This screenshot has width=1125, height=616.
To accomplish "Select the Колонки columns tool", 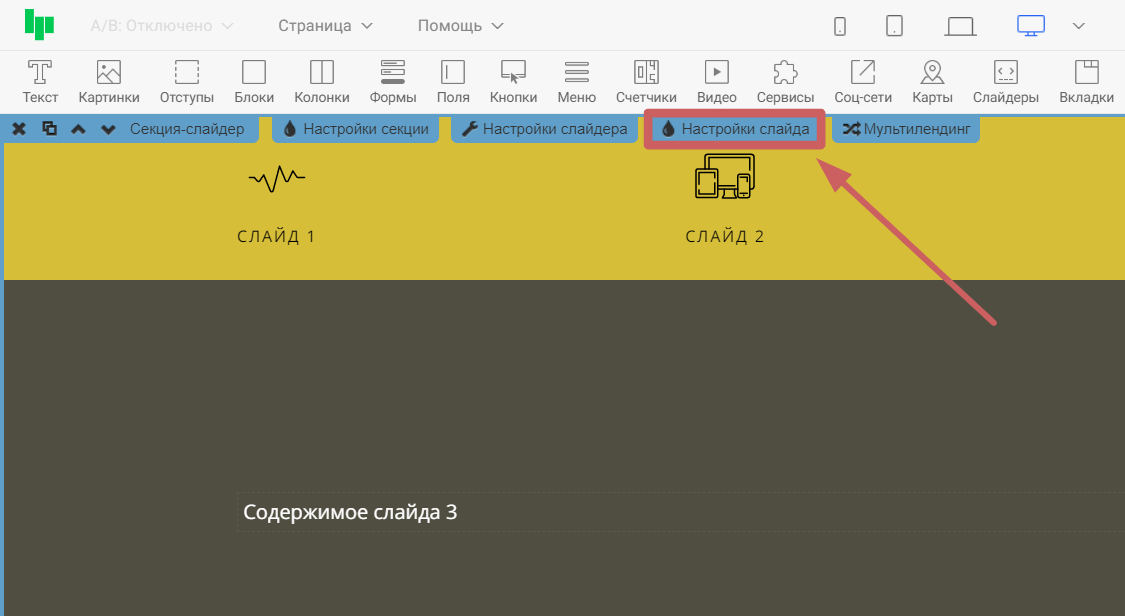I will click(321, 81).
